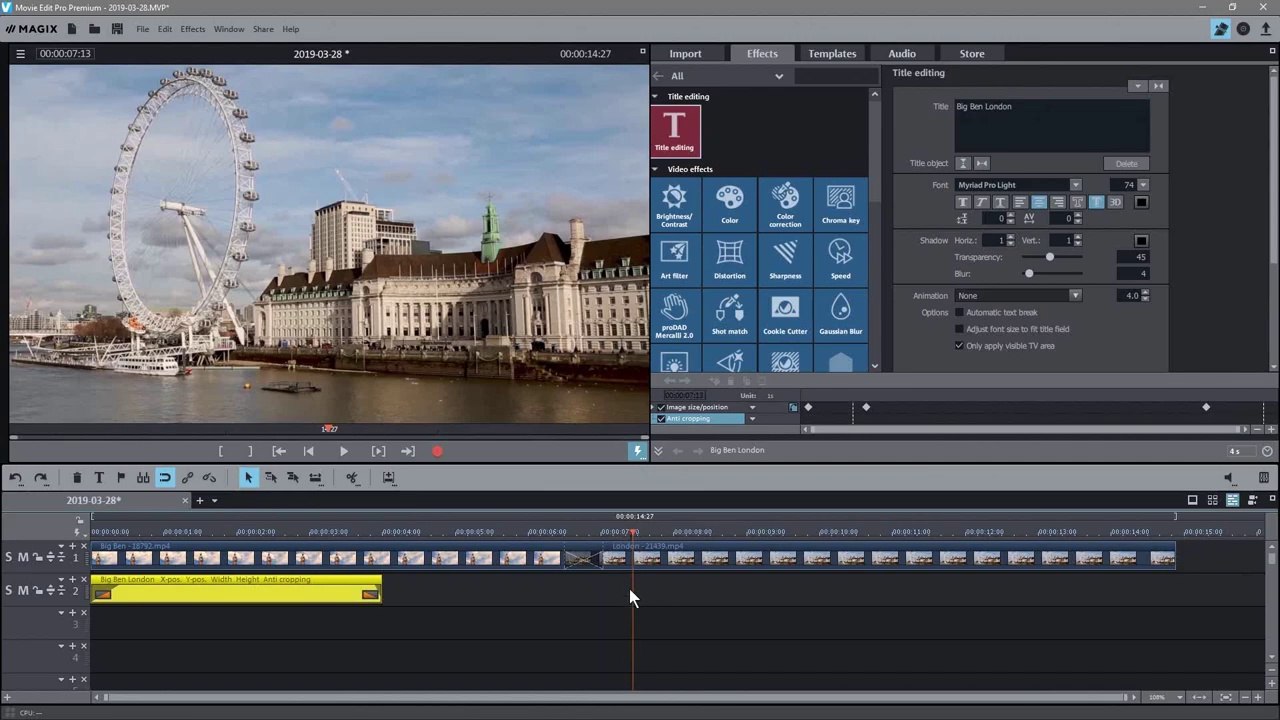The height and width of the screenshot is (720, 1280).
Task: Open the File menu
Action: pyautogui.click(x=143, y=29)
